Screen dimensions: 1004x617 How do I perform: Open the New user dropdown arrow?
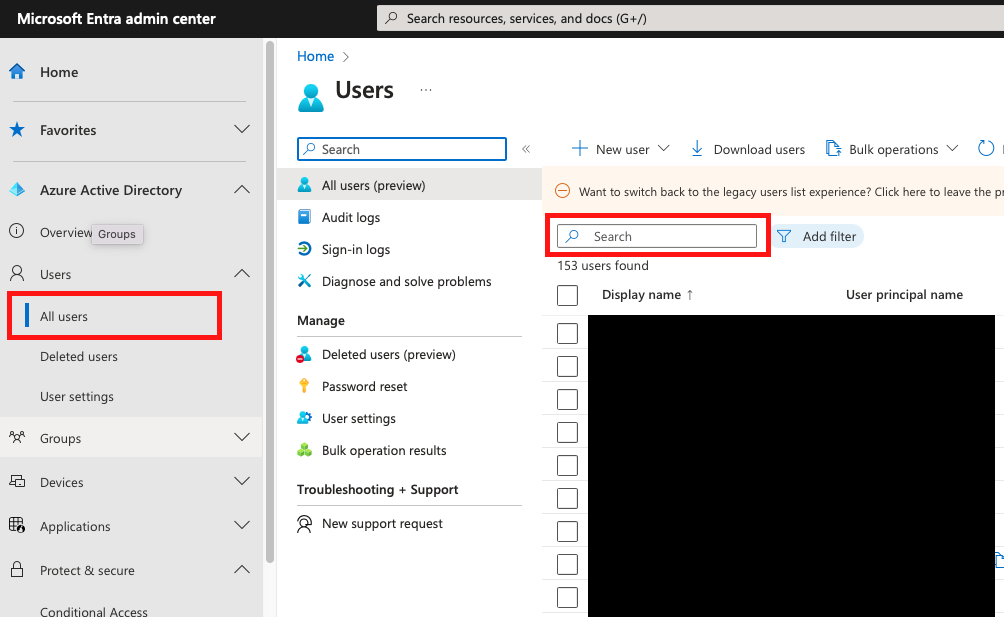pyautogui.click(x=663, y=148)
